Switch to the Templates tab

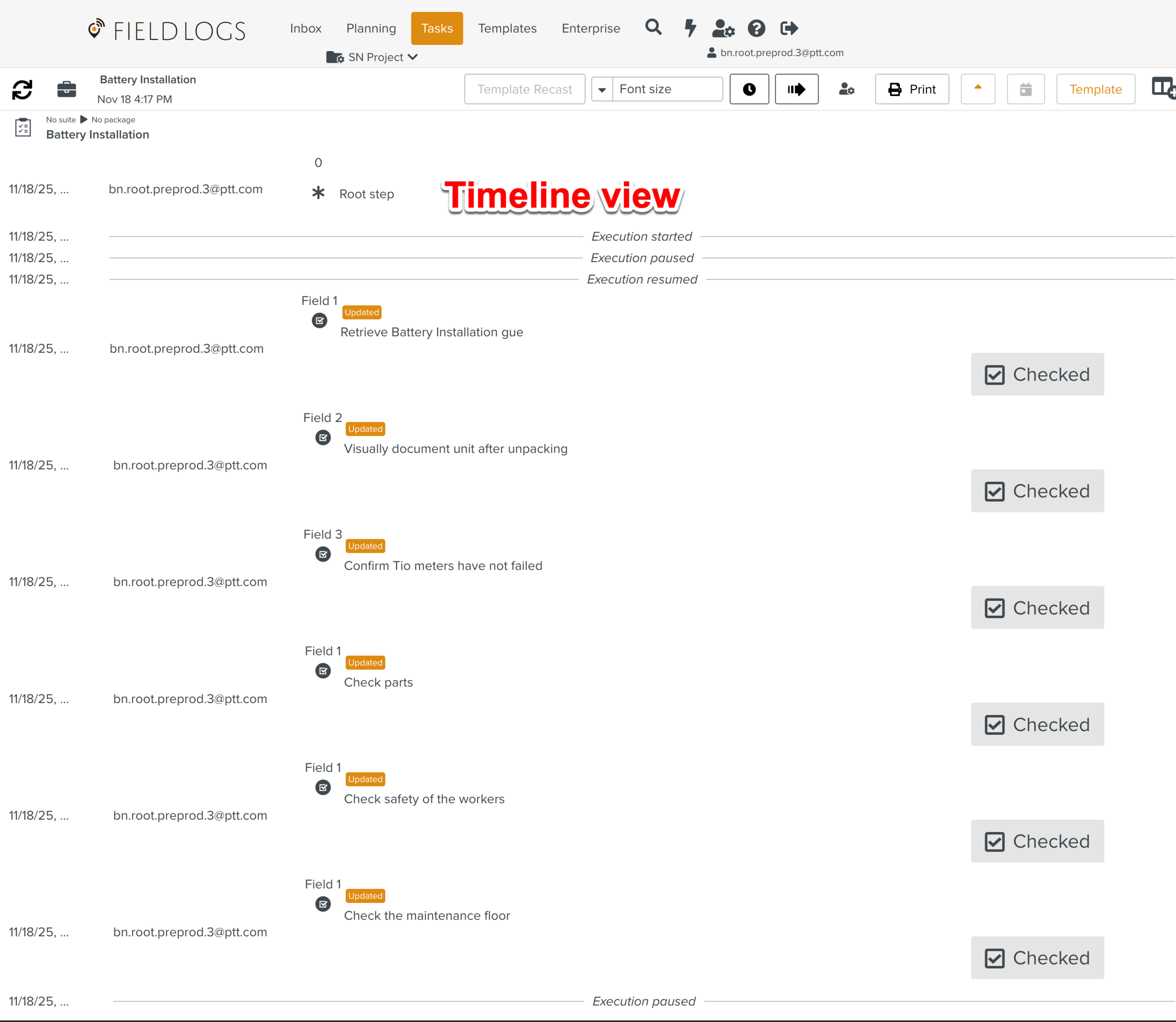pyautogui.click(x=507, y=28)
